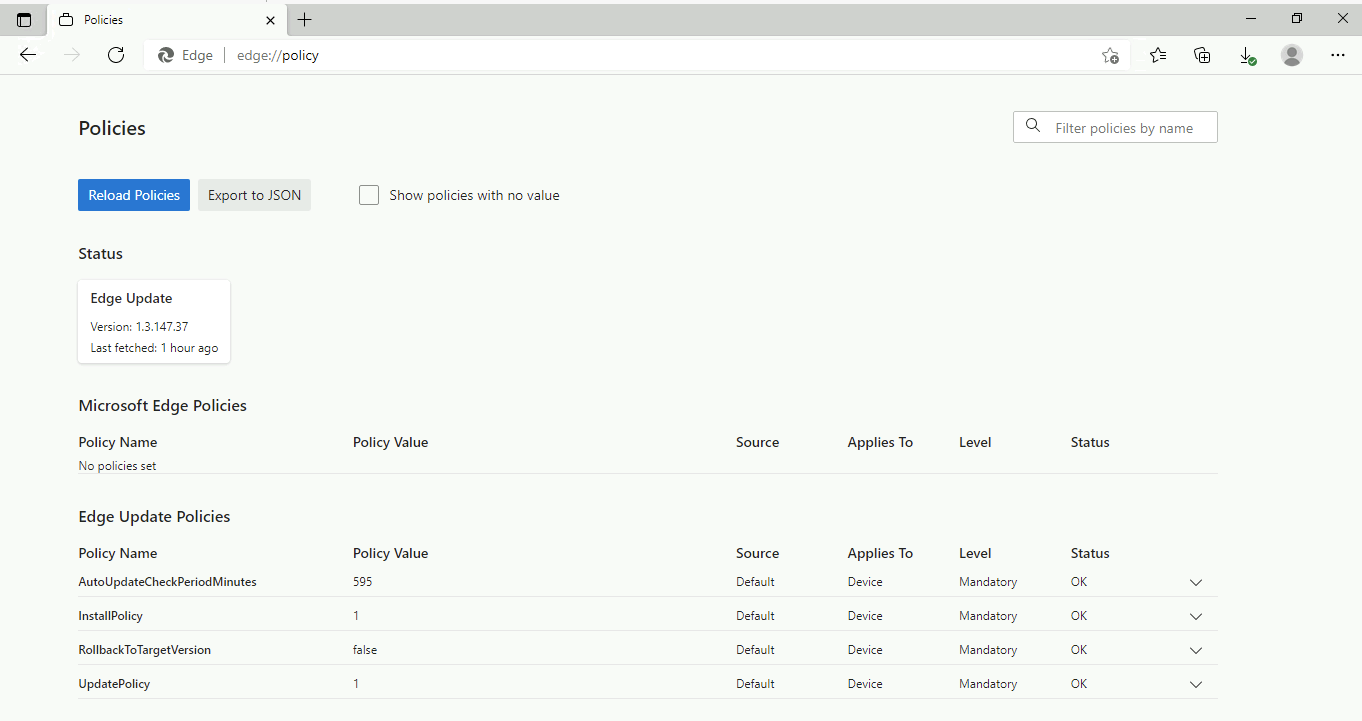This screenshot has width=1362, height=721.
Task: Open Settings and more ellipsis menu
Action: [1338, 55]
